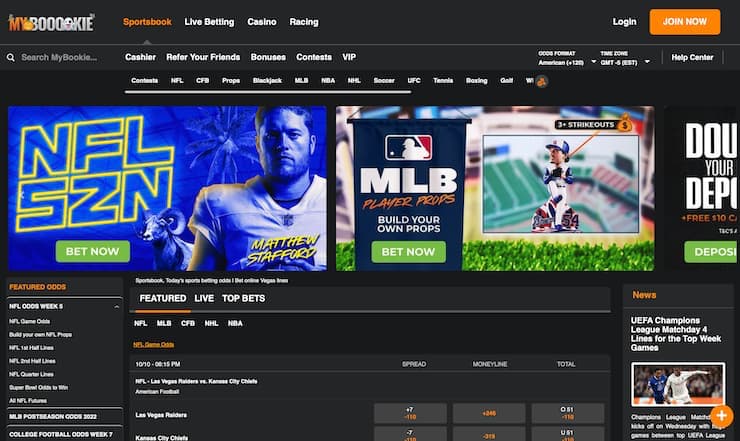Open the Help Center
This screenshot has width=740, height=441.
(x=692, y=58)
